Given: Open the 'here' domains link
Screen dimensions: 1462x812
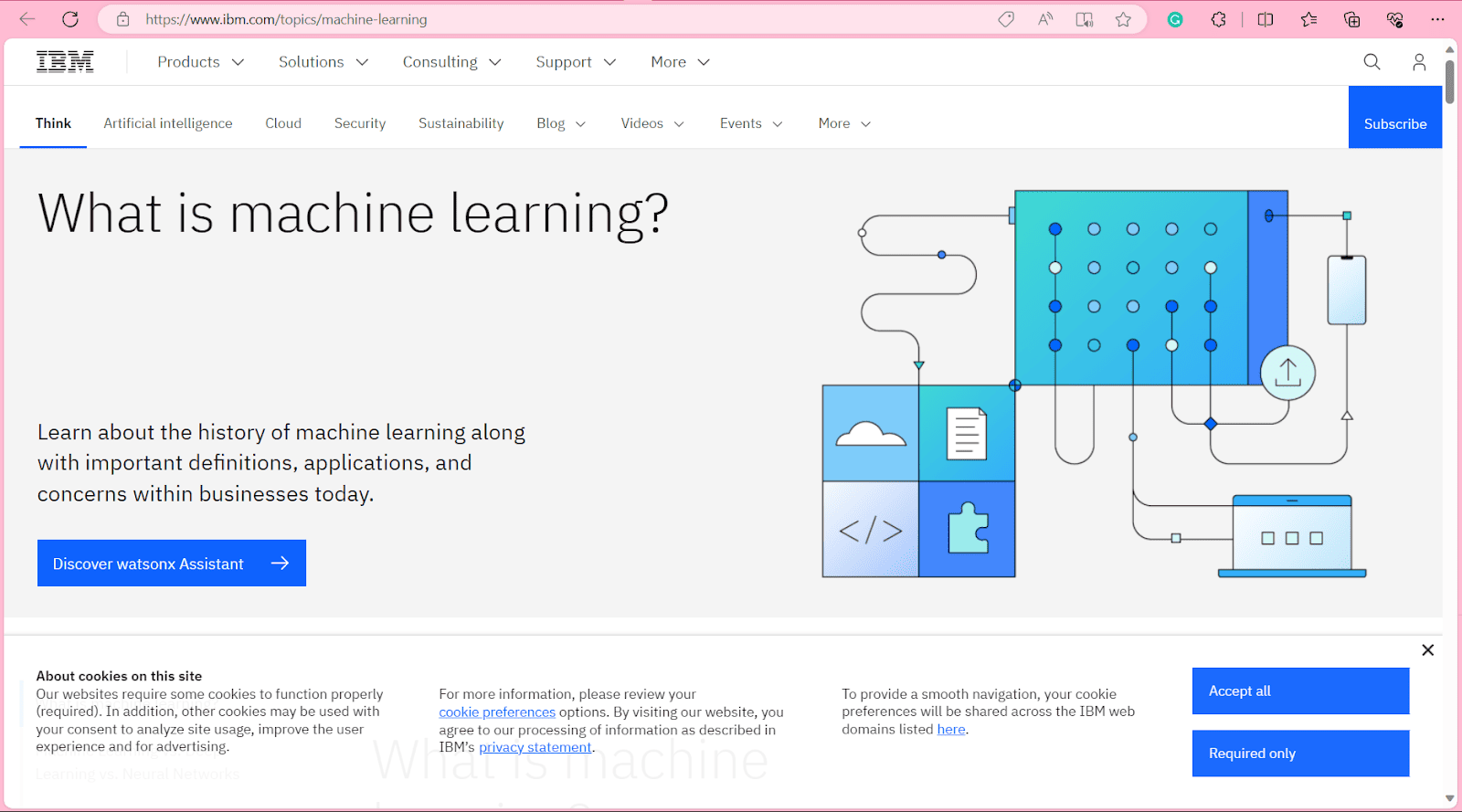Looking at the screenshot, I should pos(951,730).
